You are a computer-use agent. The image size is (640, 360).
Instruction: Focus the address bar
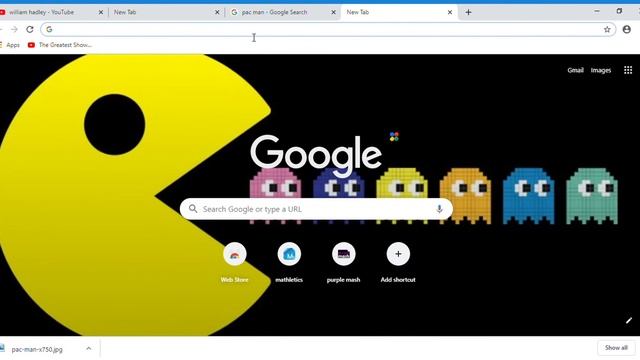327,29
